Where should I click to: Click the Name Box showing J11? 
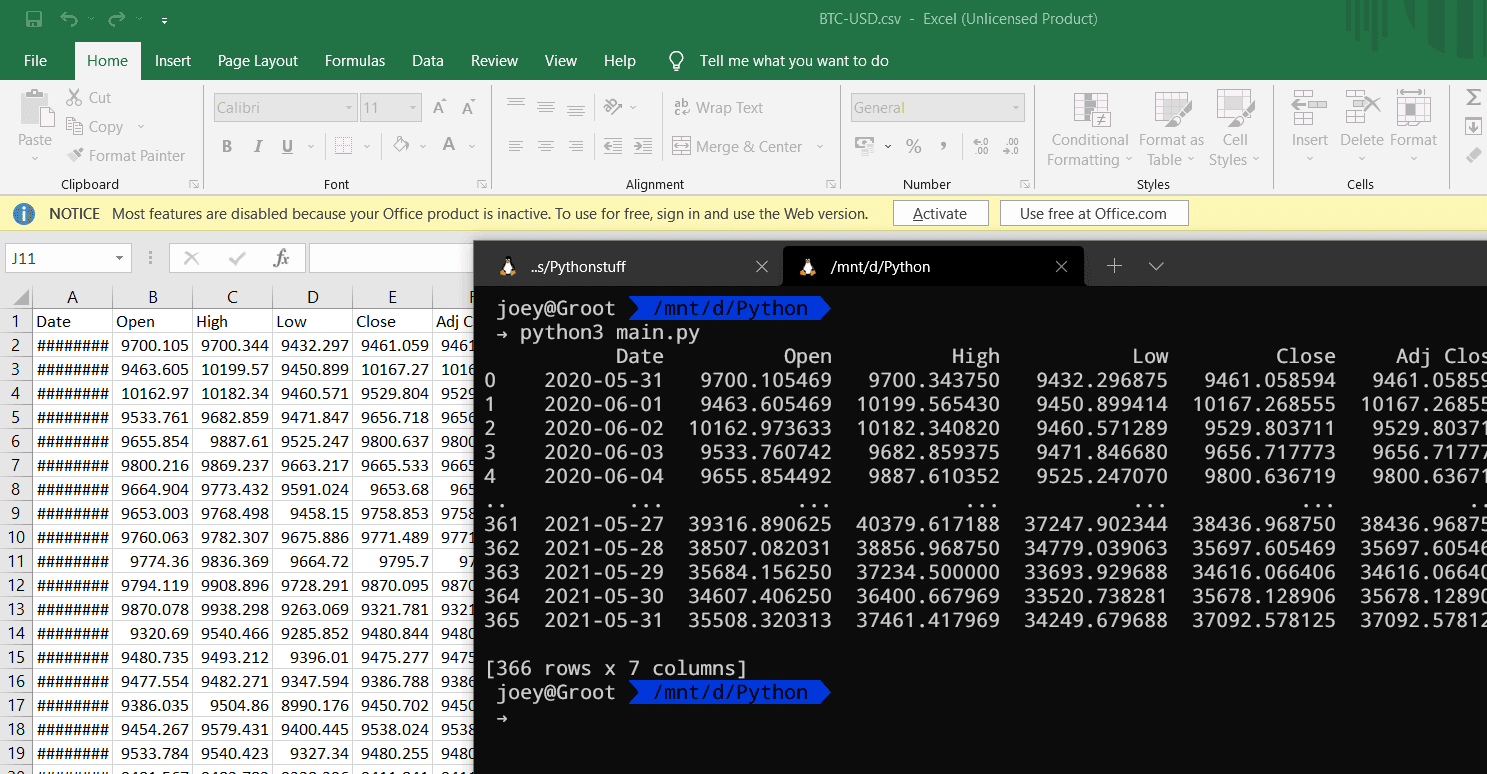tap(58, 258)
